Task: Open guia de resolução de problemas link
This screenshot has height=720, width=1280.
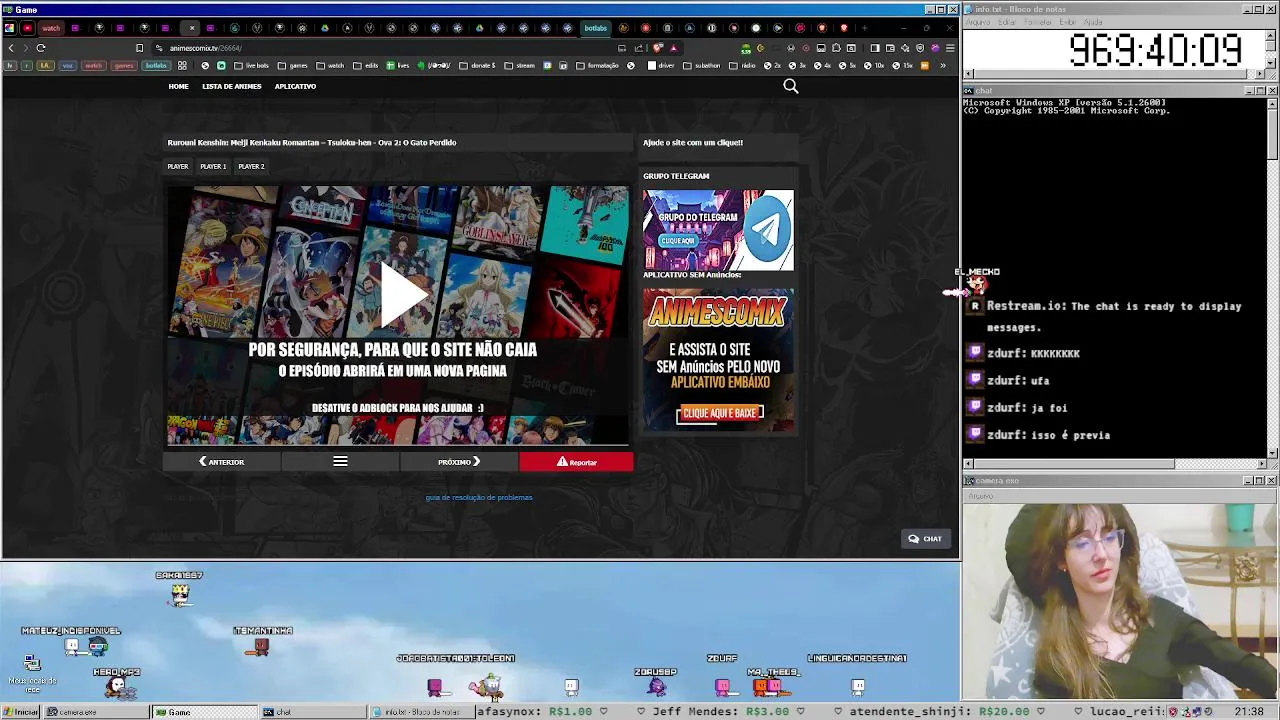Action: (x=479, y=497)
